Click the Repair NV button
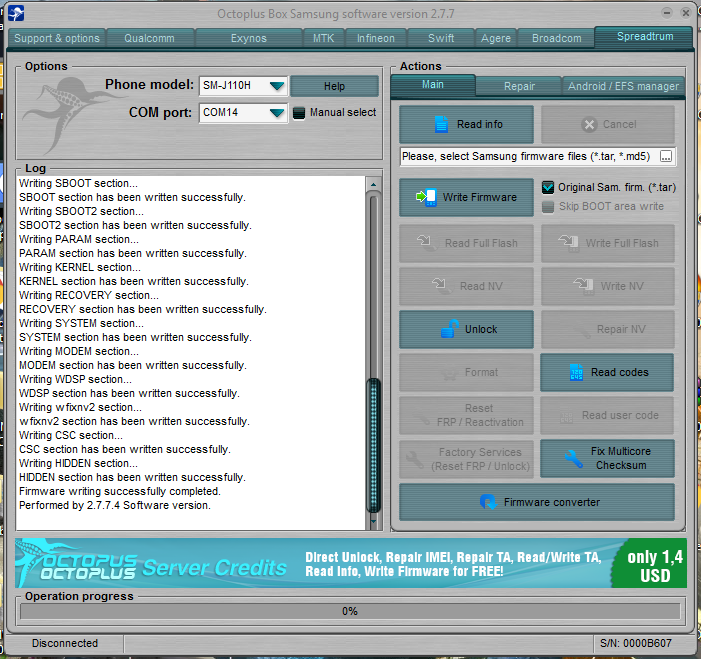This screenshot has height=659, width=701. point(607,329)
